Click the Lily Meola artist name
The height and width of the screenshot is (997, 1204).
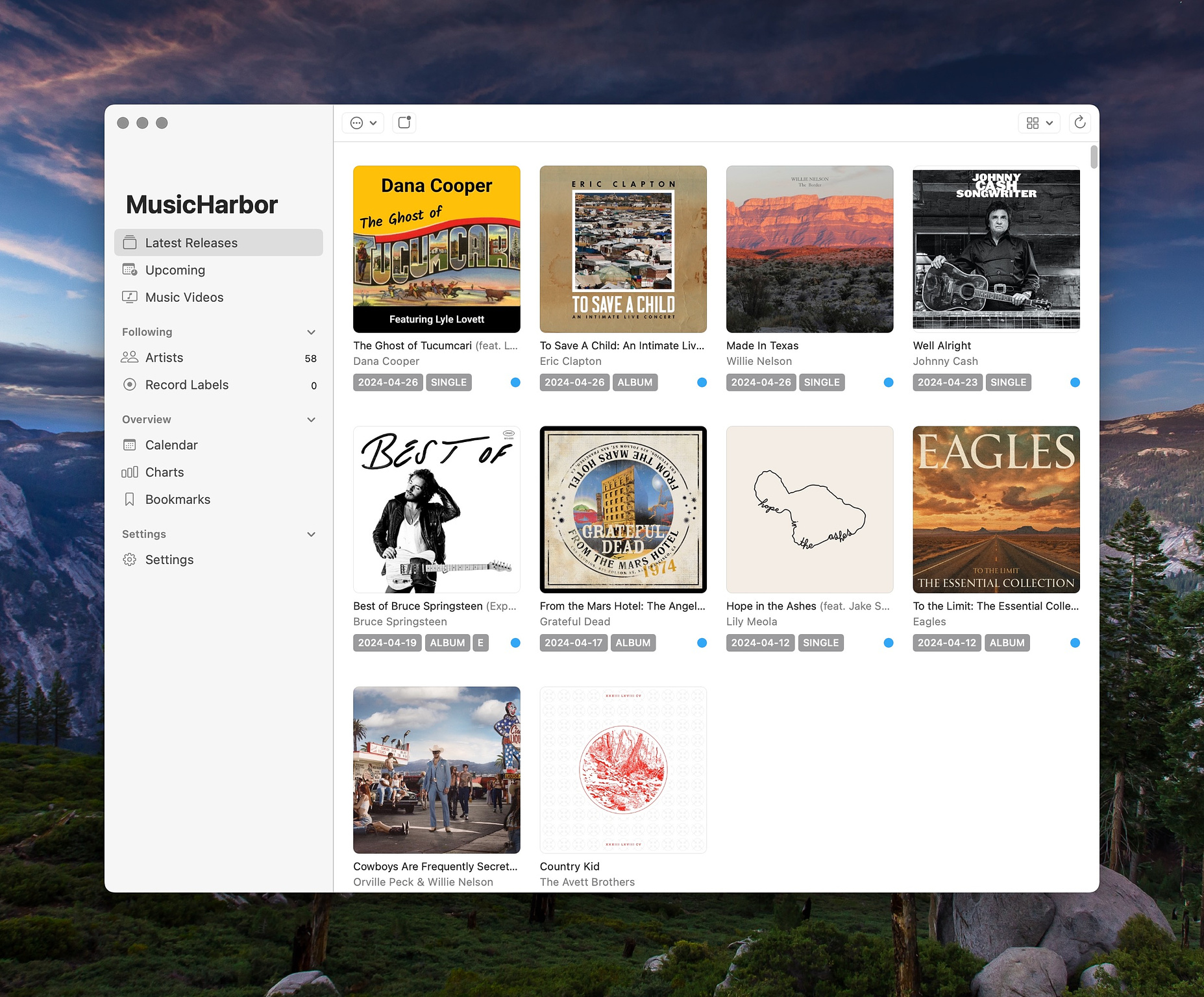click(752, 622)
